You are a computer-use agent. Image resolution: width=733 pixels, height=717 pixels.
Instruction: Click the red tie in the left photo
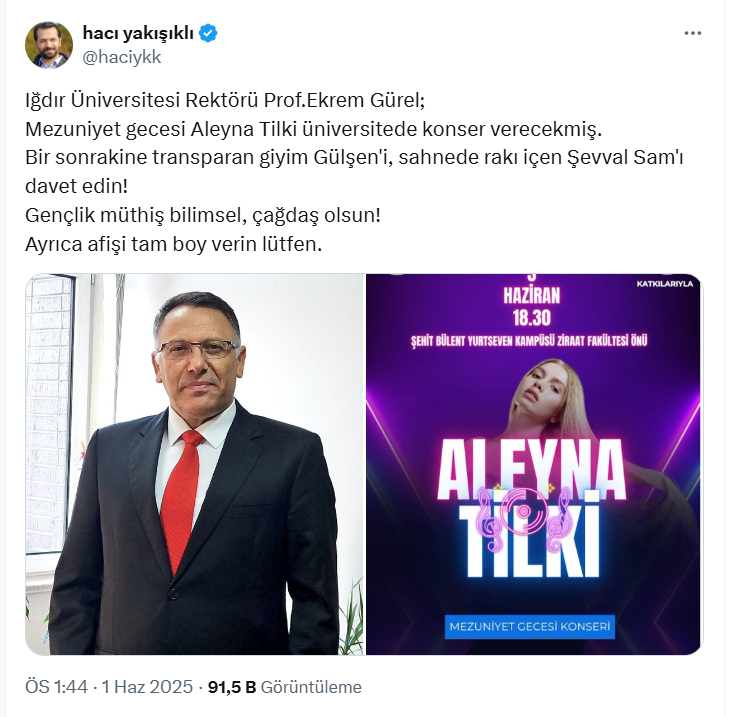[x=181, y=501]
